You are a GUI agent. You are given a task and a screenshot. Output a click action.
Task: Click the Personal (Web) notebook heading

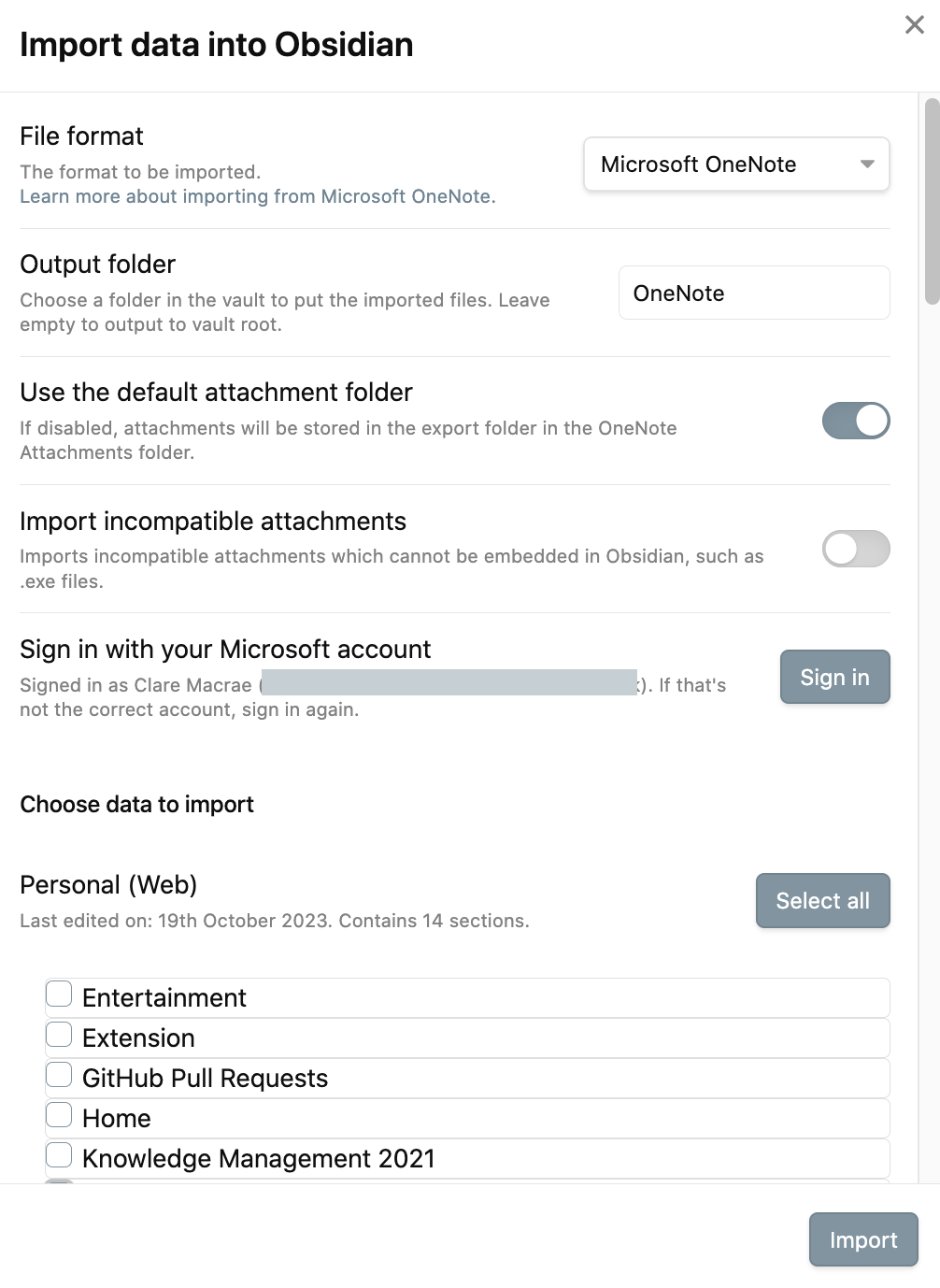coord(108,884)
